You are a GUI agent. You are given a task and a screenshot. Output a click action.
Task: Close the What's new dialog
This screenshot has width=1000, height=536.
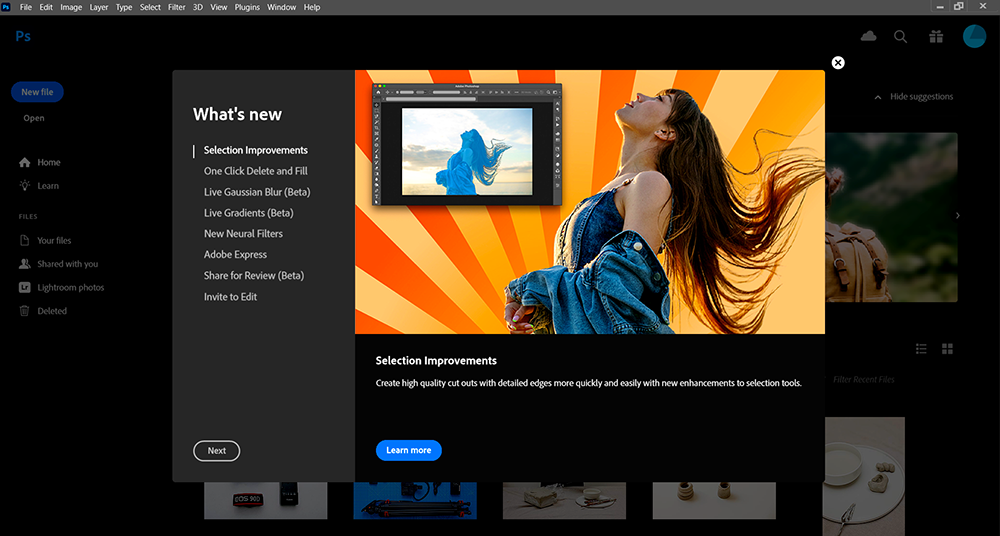838,63
